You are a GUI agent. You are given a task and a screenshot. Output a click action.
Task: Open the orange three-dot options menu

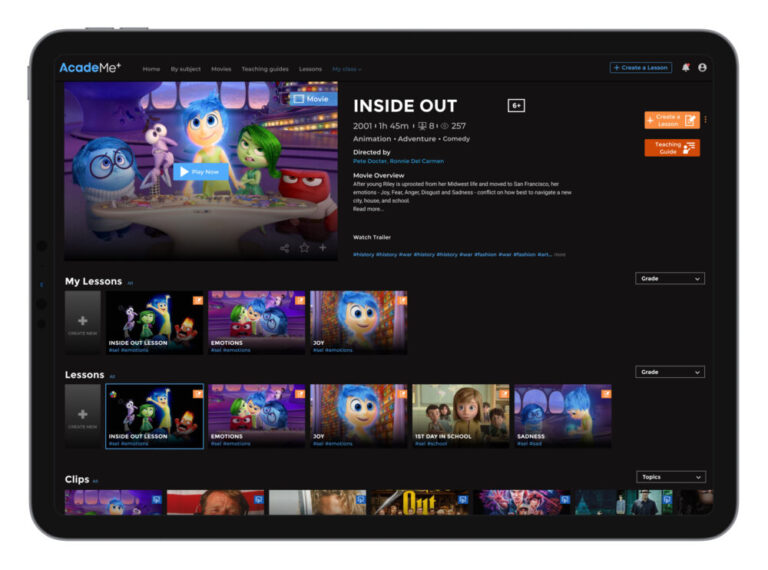pos(705,119)
